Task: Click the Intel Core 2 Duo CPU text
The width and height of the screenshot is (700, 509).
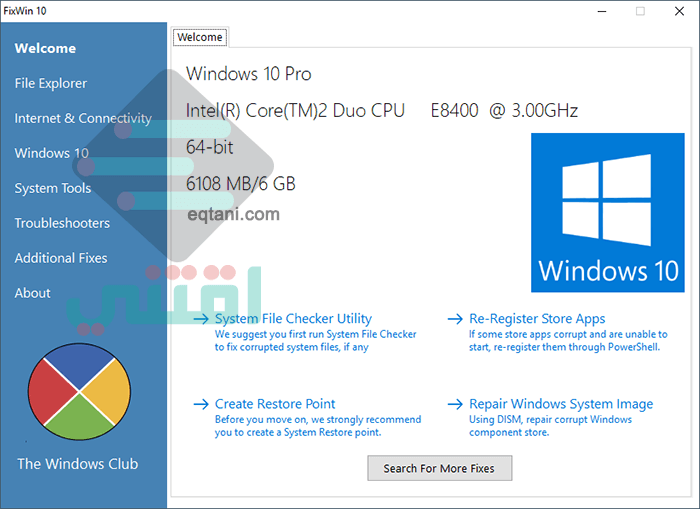Action: tap(382, 111)
